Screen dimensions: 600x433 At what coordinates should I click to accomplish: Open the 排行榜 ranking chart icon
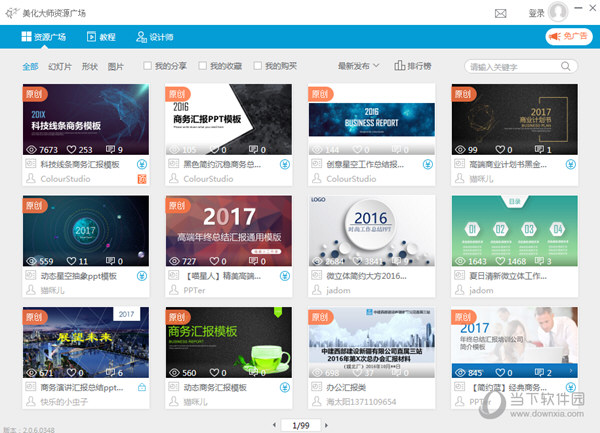coord(399,65)
